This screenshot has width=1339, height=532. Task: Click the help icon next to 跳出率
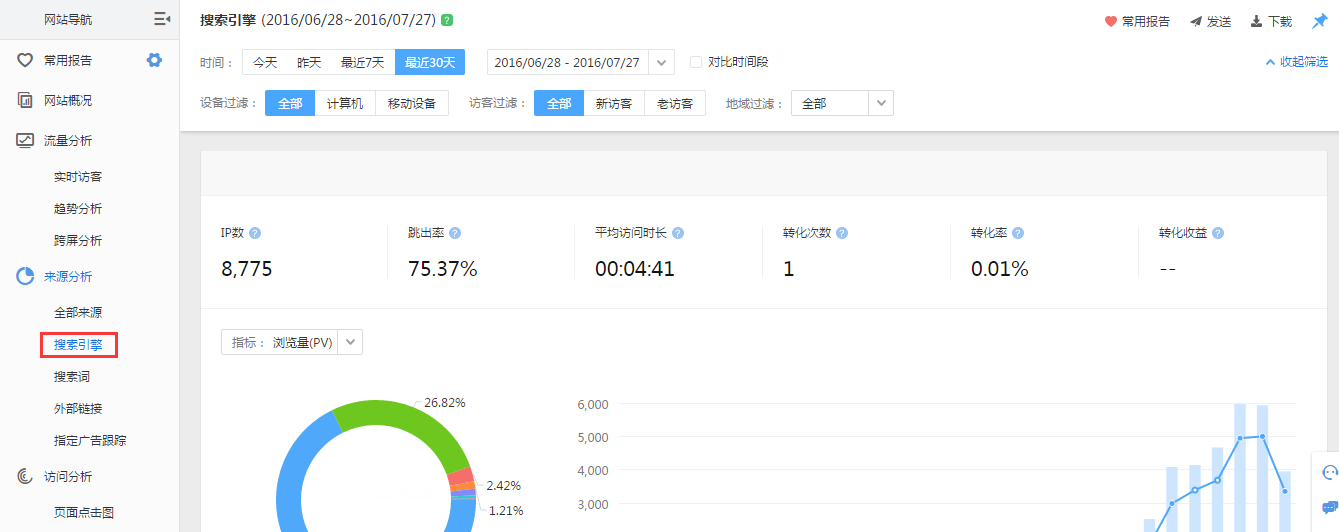pos(455,233)
